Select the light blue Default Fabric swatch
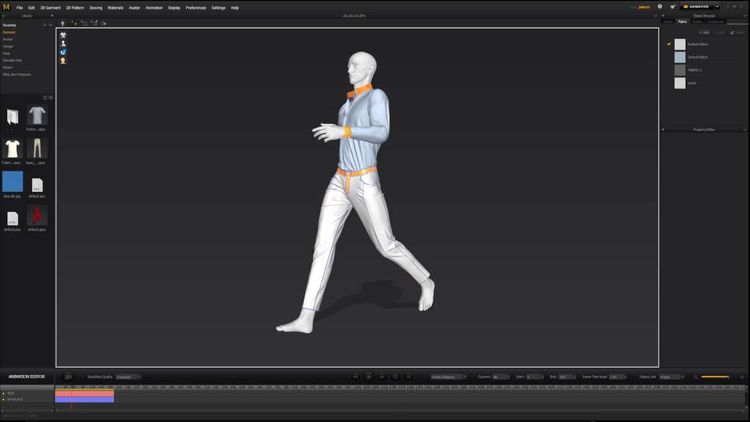The height and width of the screenshot is (422, 750). (680, 57)
